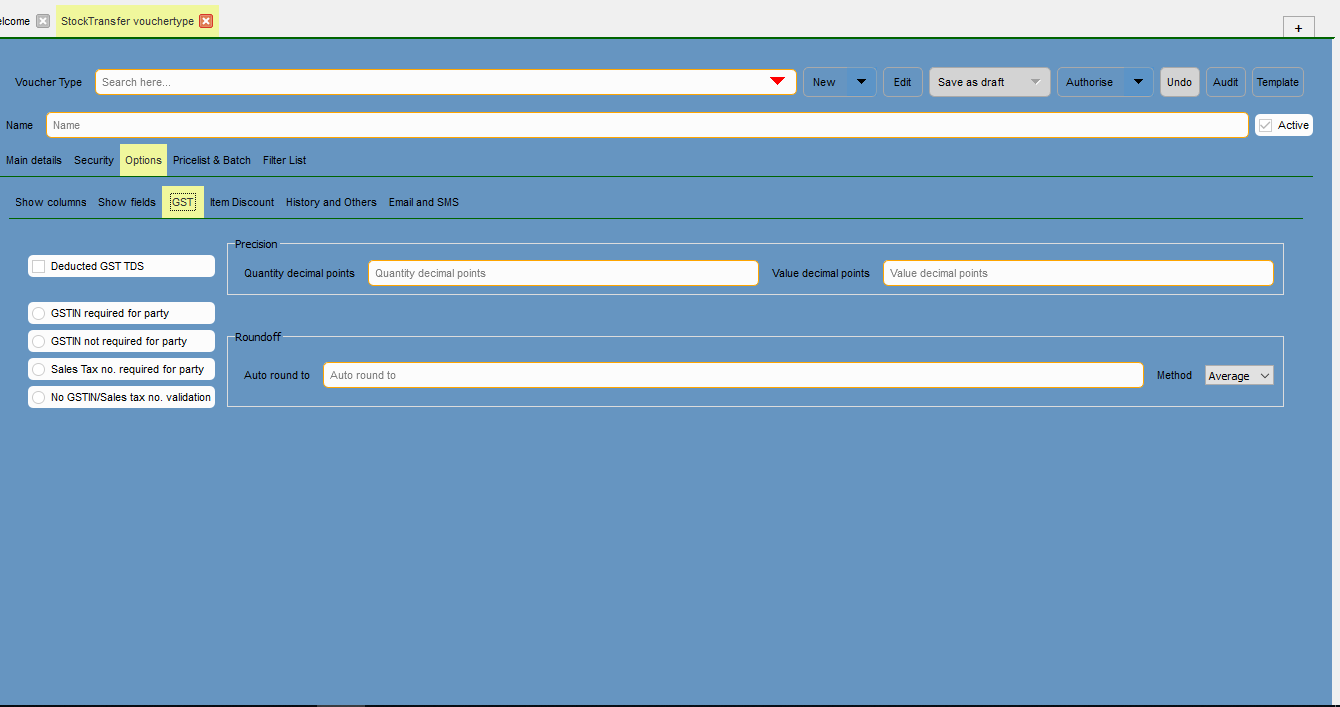Image resolution: width=1340 pixels, height=707 pixels.
Task: Open the Pricelist & Batch tab
Action: [x=211, y=160]
